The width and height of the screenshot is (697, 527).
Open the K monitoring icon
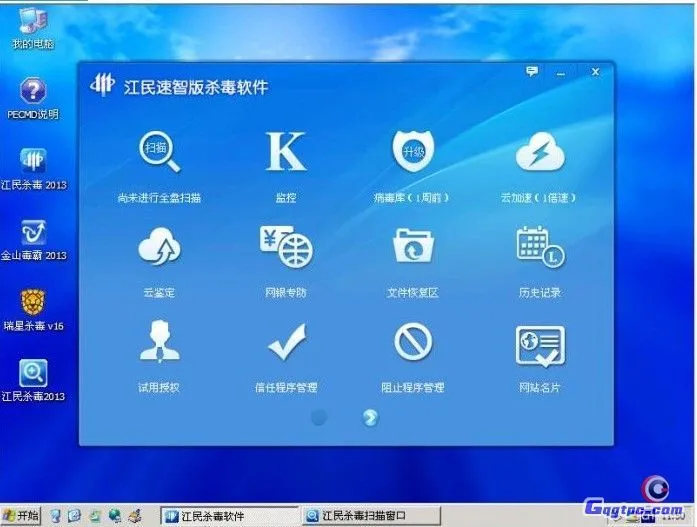[286, 151]
